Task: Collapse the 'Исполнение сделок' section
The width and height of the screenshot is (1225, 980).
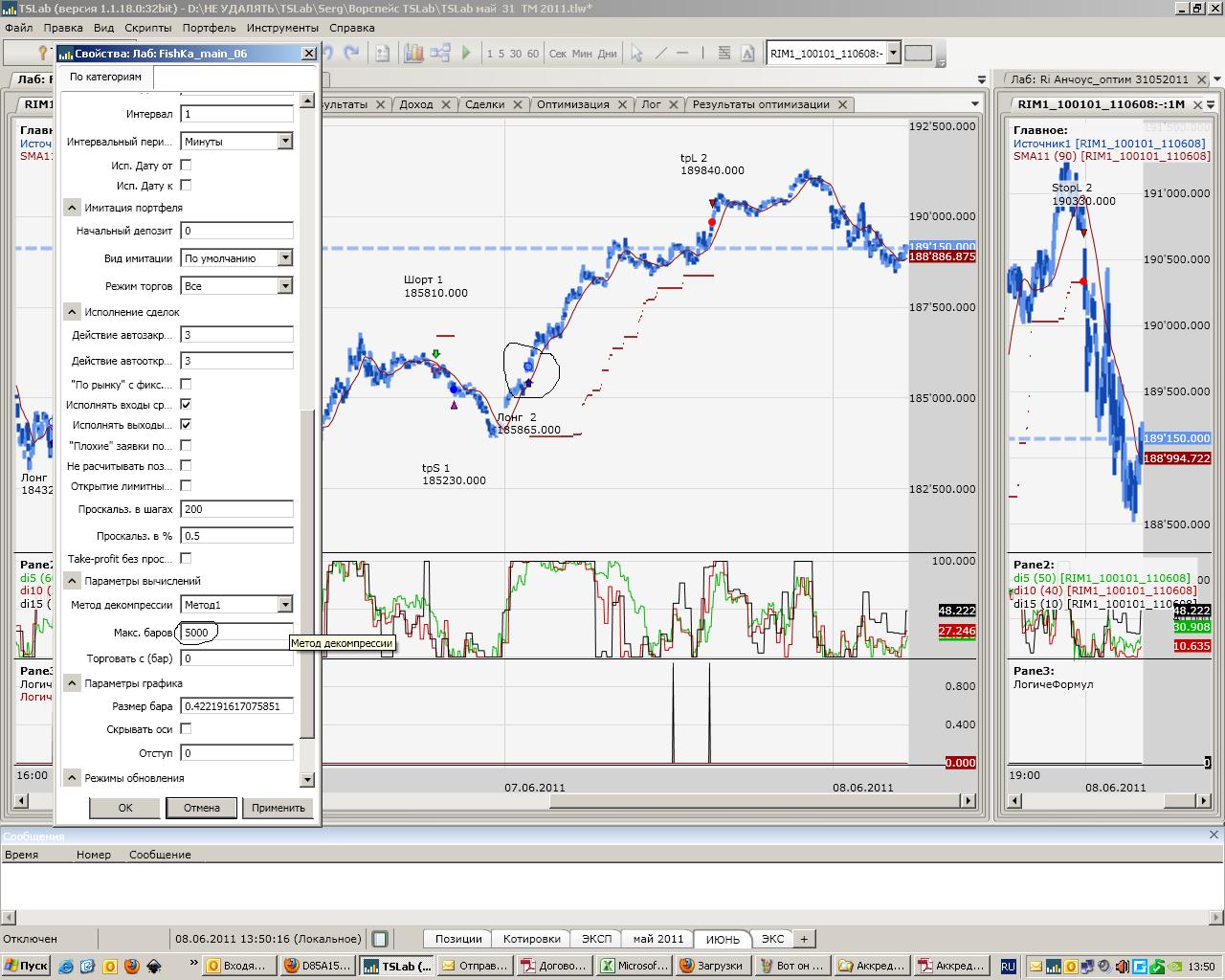Action: point(73,312)
